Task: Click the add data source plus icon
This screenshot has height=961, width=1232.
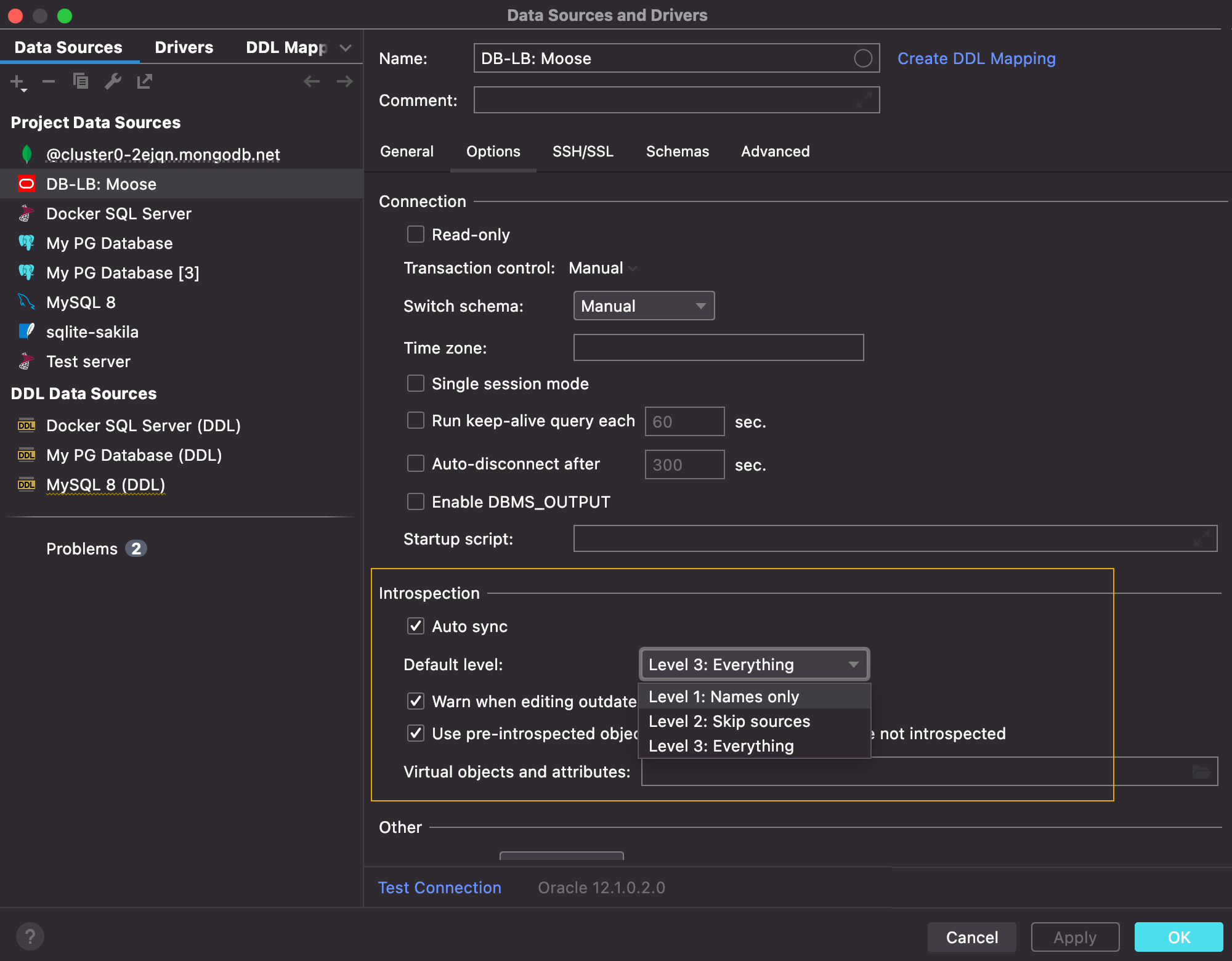Action: 18,81
